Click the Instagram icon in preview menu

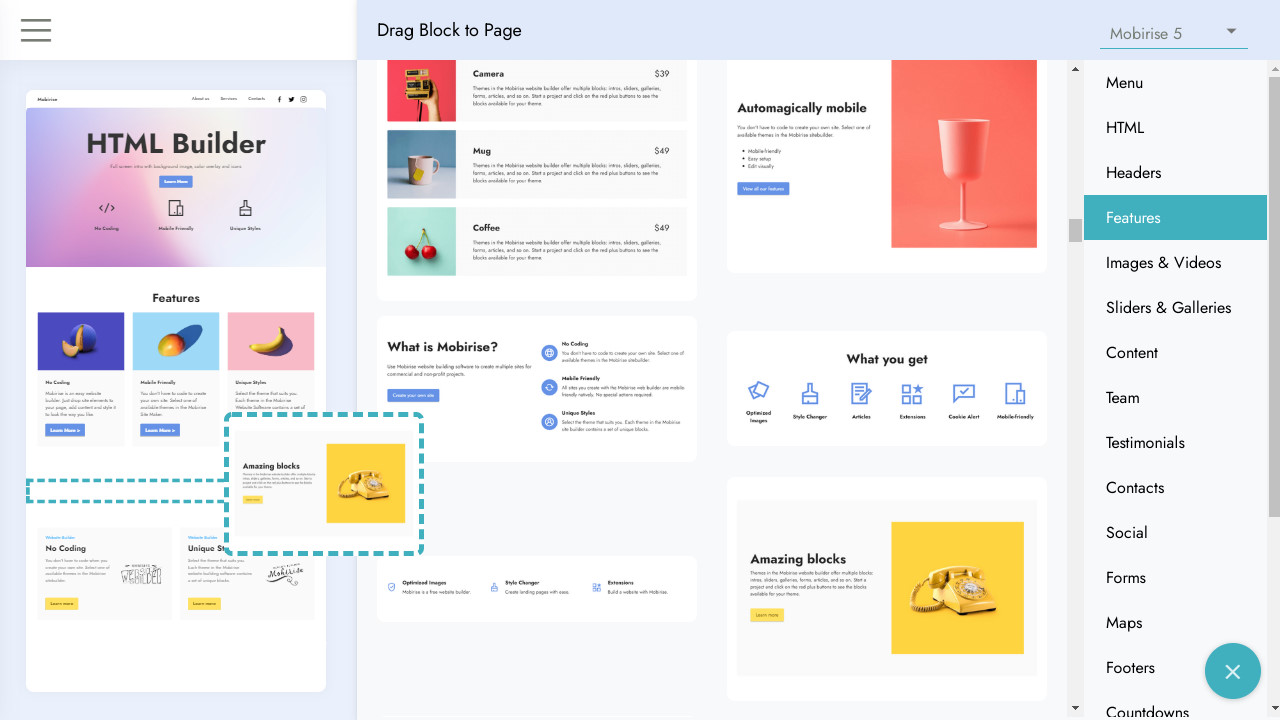[x=304, y=99]
